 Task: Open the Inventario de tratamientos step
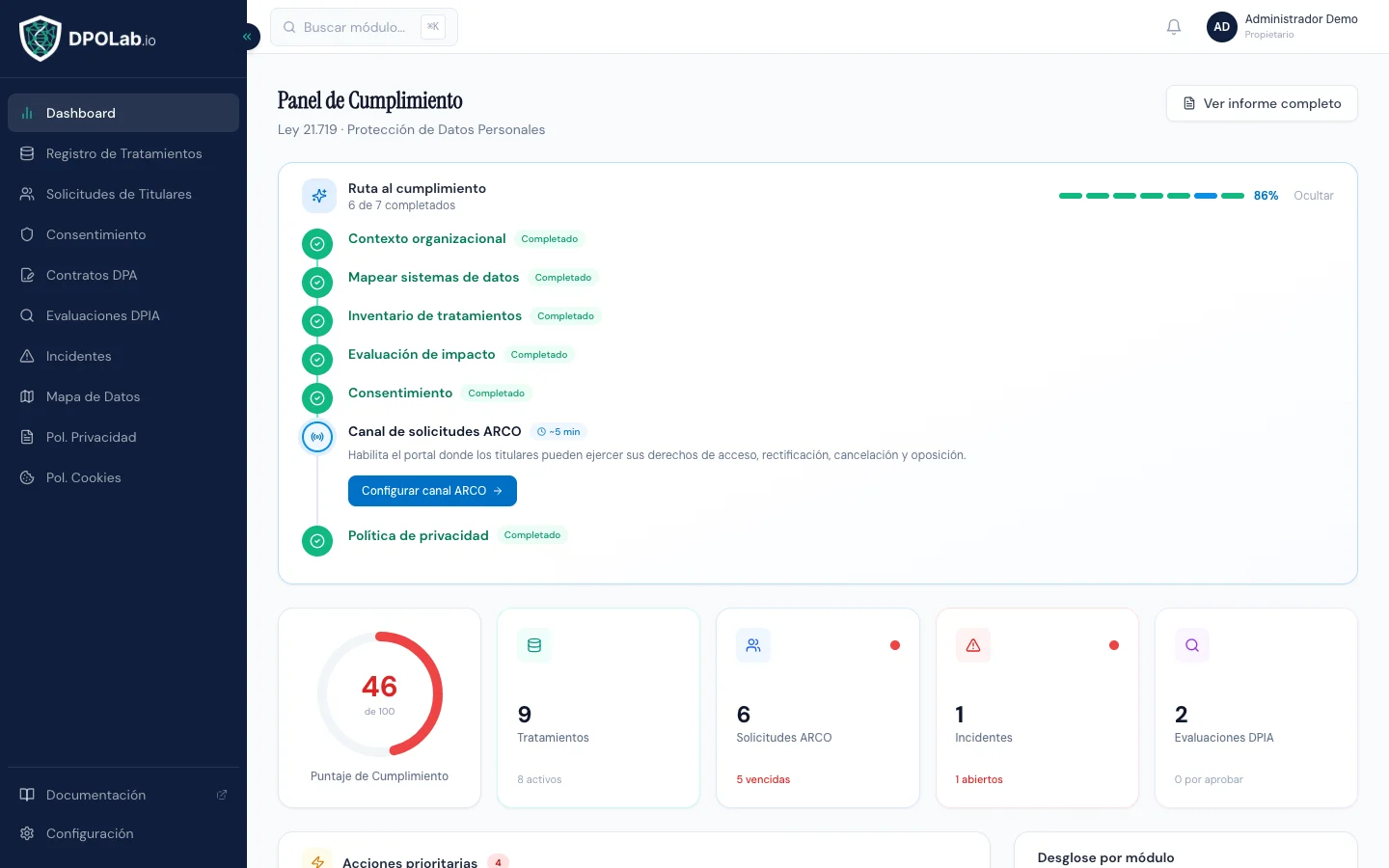point(435,315)
